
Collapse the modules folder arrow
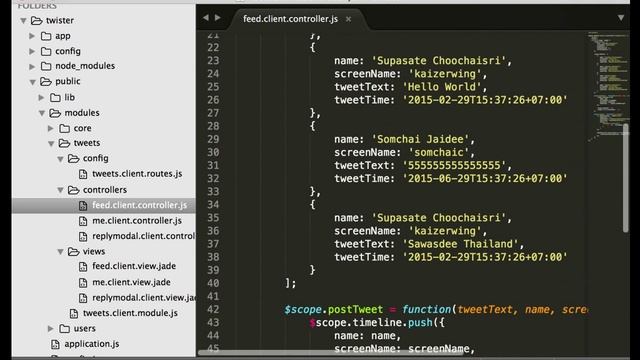42,113
